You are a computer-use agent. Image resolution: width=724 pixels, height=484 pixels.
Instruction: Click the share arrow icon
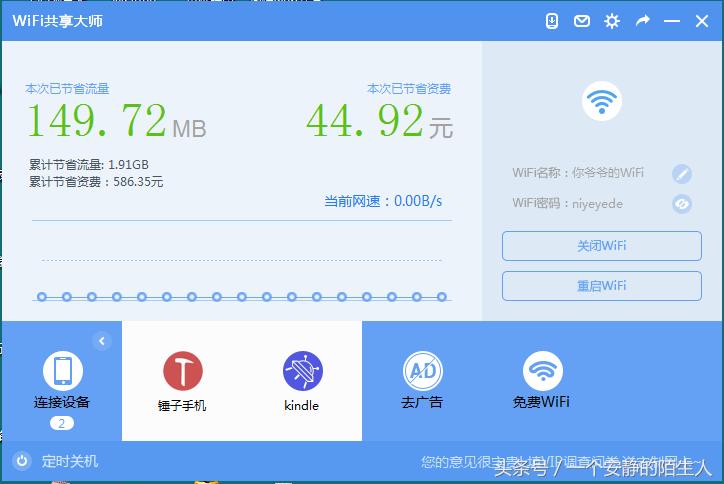point(642,21)
